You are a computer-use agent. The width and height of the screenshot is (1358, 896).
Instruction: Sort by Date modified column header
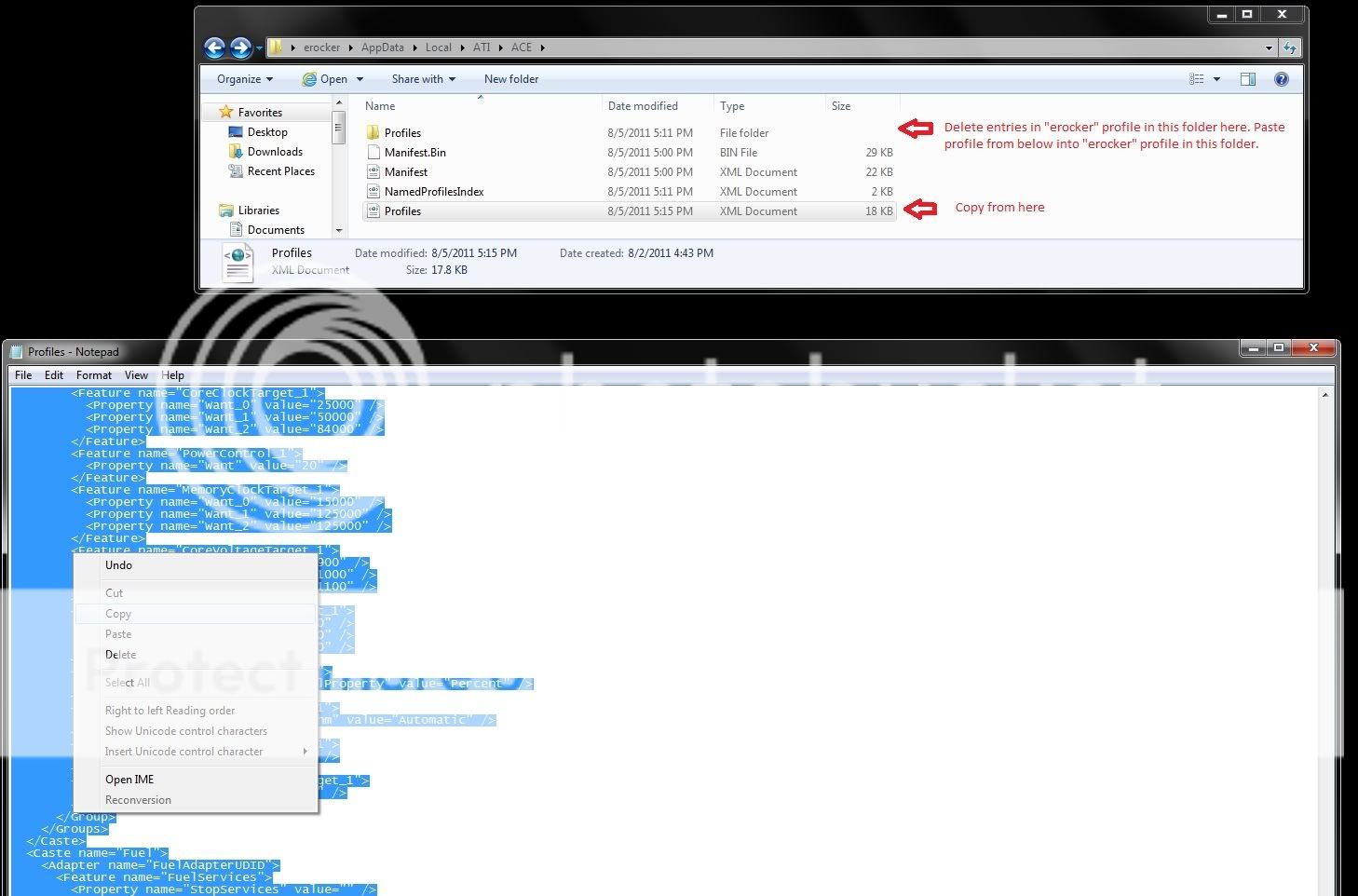[643, 106]
